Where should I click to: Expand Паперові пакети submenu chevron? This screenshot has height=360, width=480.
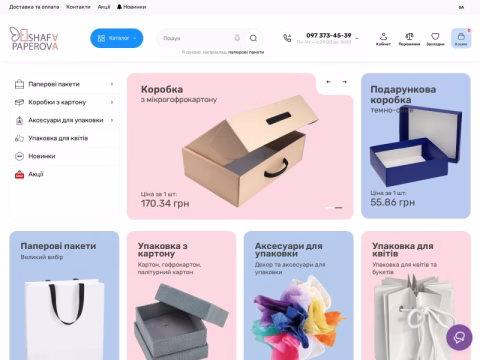(112, 84)
